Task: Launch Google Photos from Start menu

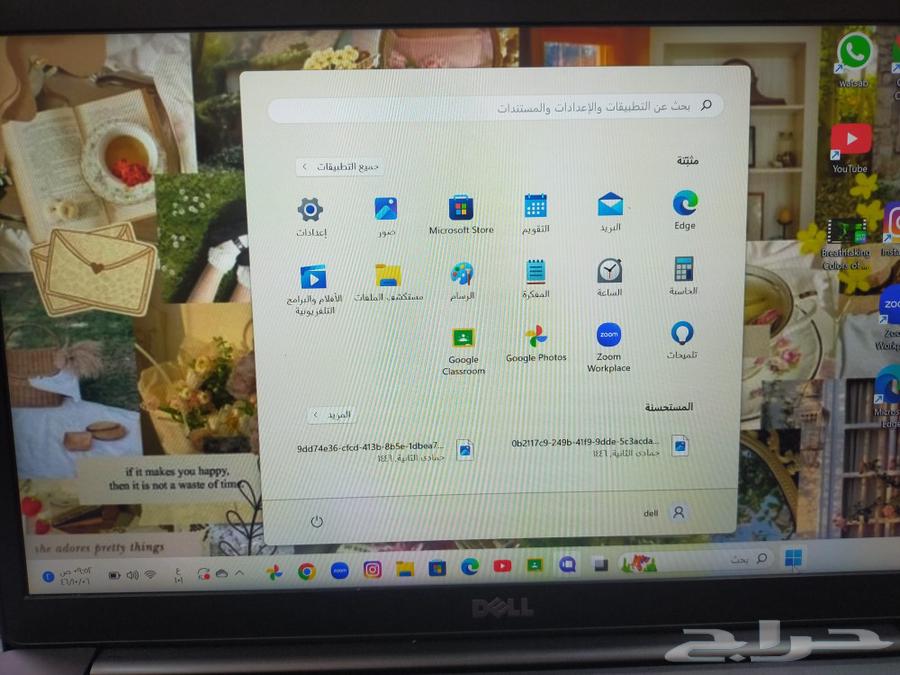Action: (536, 343)
